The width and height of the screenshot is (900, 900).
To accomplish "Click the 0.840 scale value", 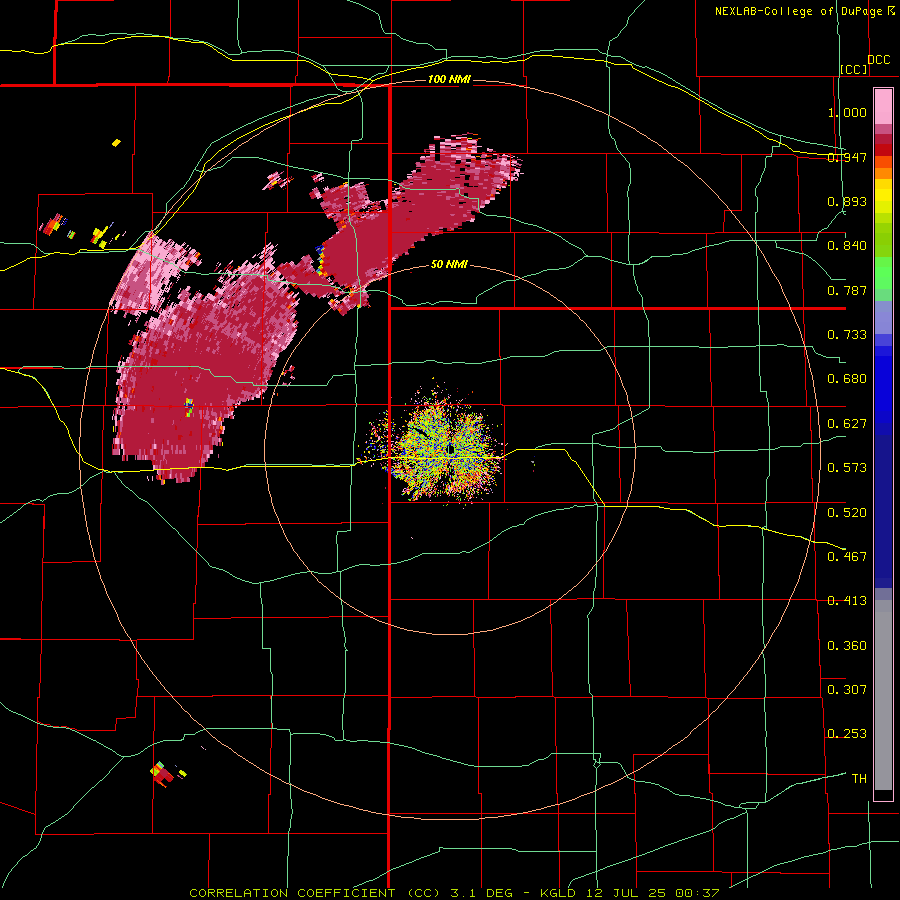I will [847, 246].
